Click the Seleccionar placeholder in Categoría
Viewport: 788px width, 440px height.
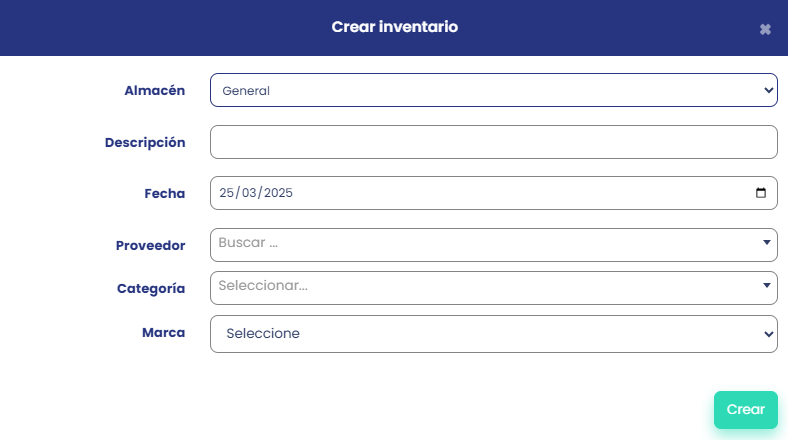(263, 286)
